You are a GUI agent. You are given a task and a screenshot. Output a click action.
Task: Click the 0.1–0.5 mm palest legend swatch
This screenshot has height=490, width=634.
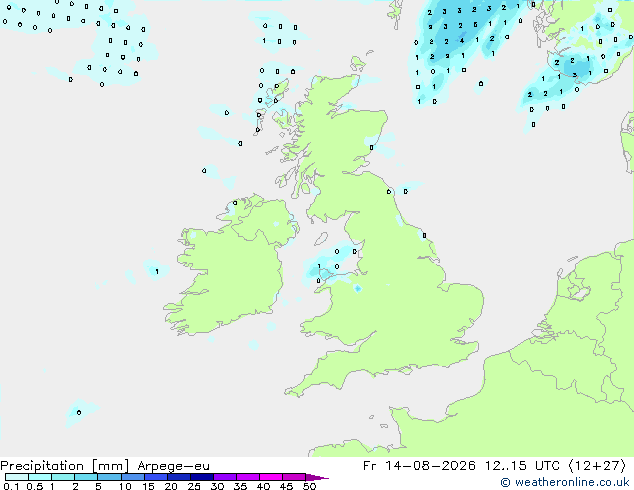[17, 477]
